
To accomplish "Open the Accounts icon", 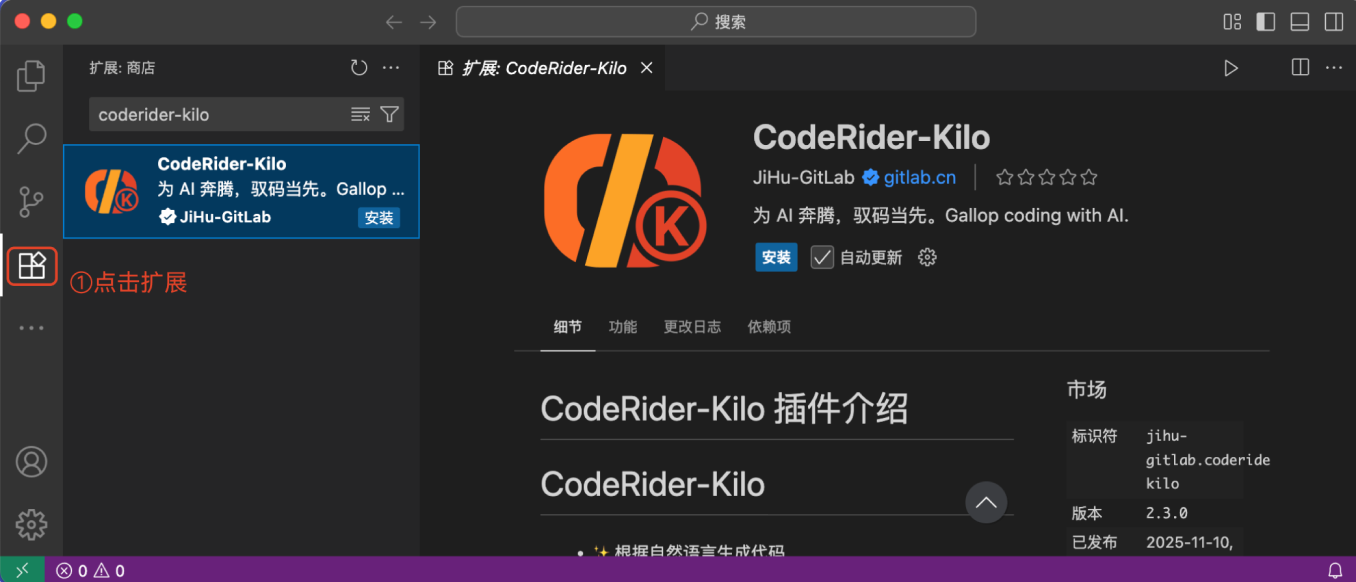I will coord(32,462).
